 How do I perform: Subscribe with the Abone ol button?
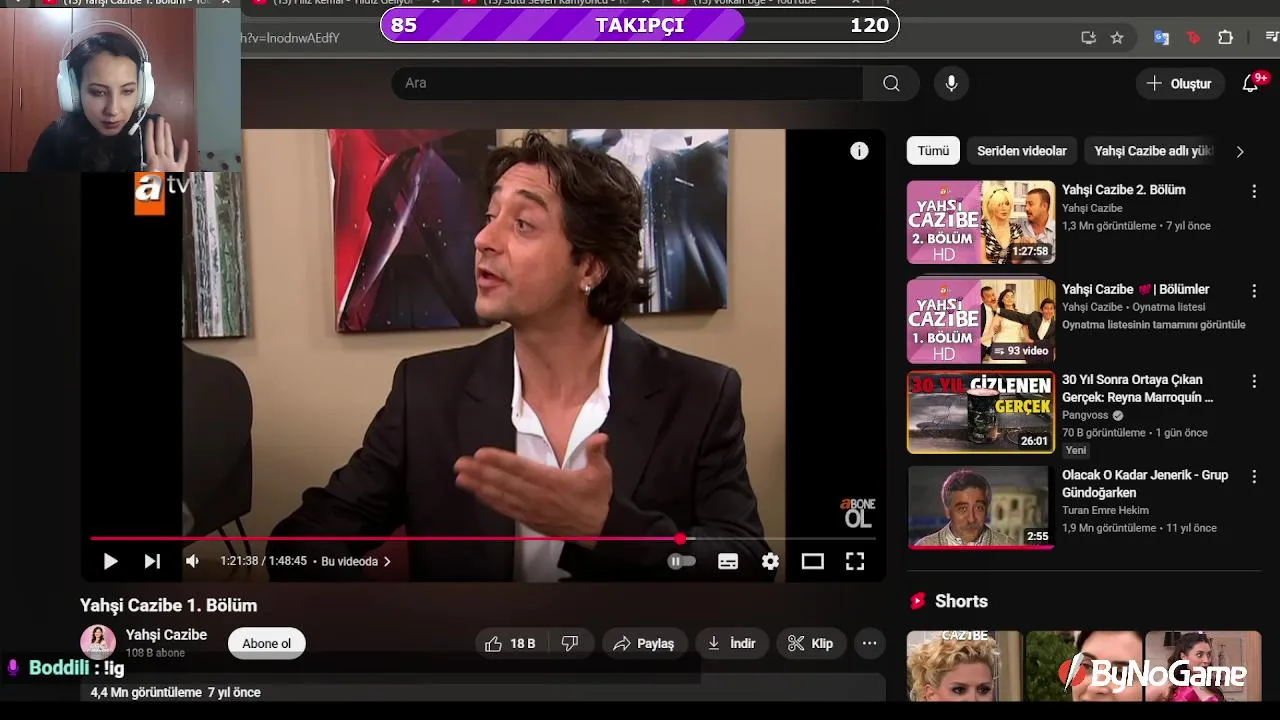tap(266, 643)
